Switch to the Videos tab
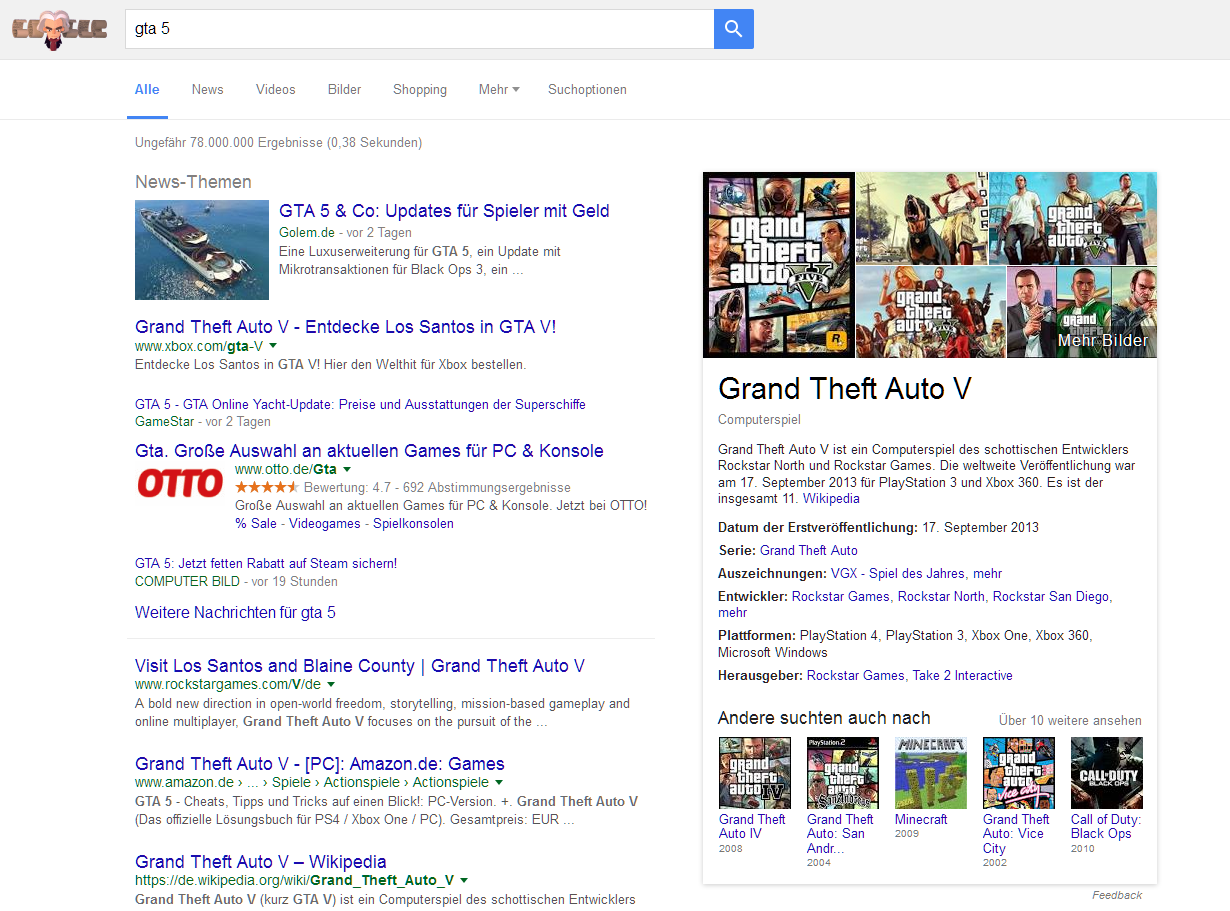Screen dimensions: 1230x911 point(276,89)
